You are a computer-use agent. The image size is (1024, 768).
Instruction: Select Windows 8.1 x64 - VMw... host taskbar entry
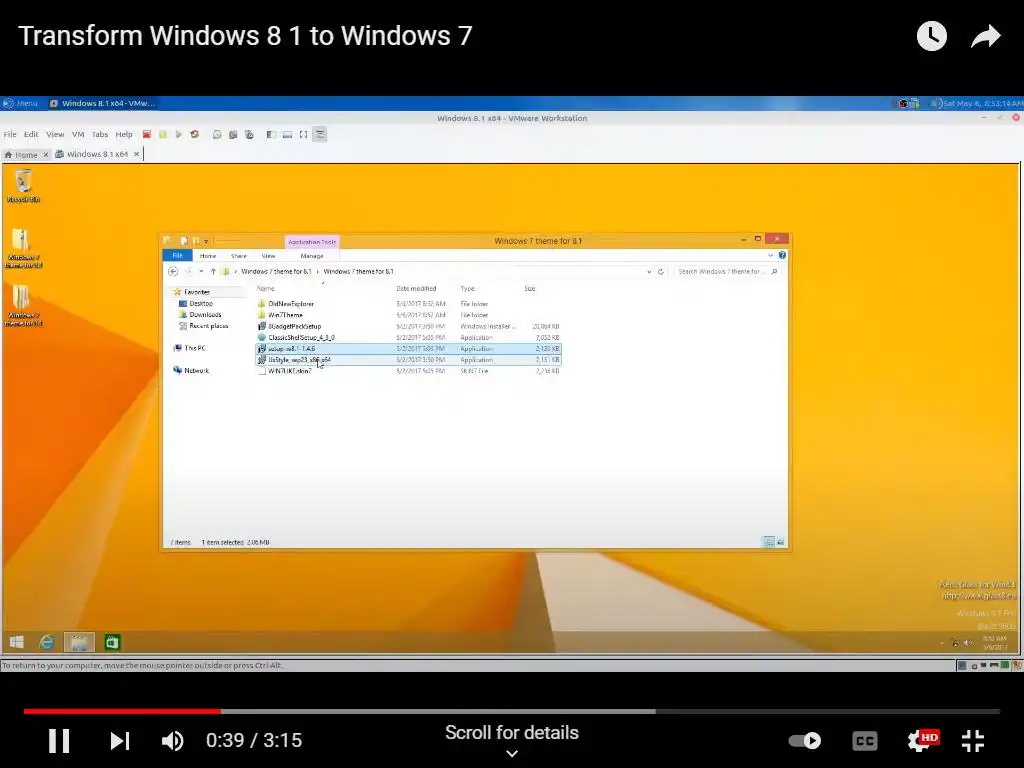click(103, 103)
